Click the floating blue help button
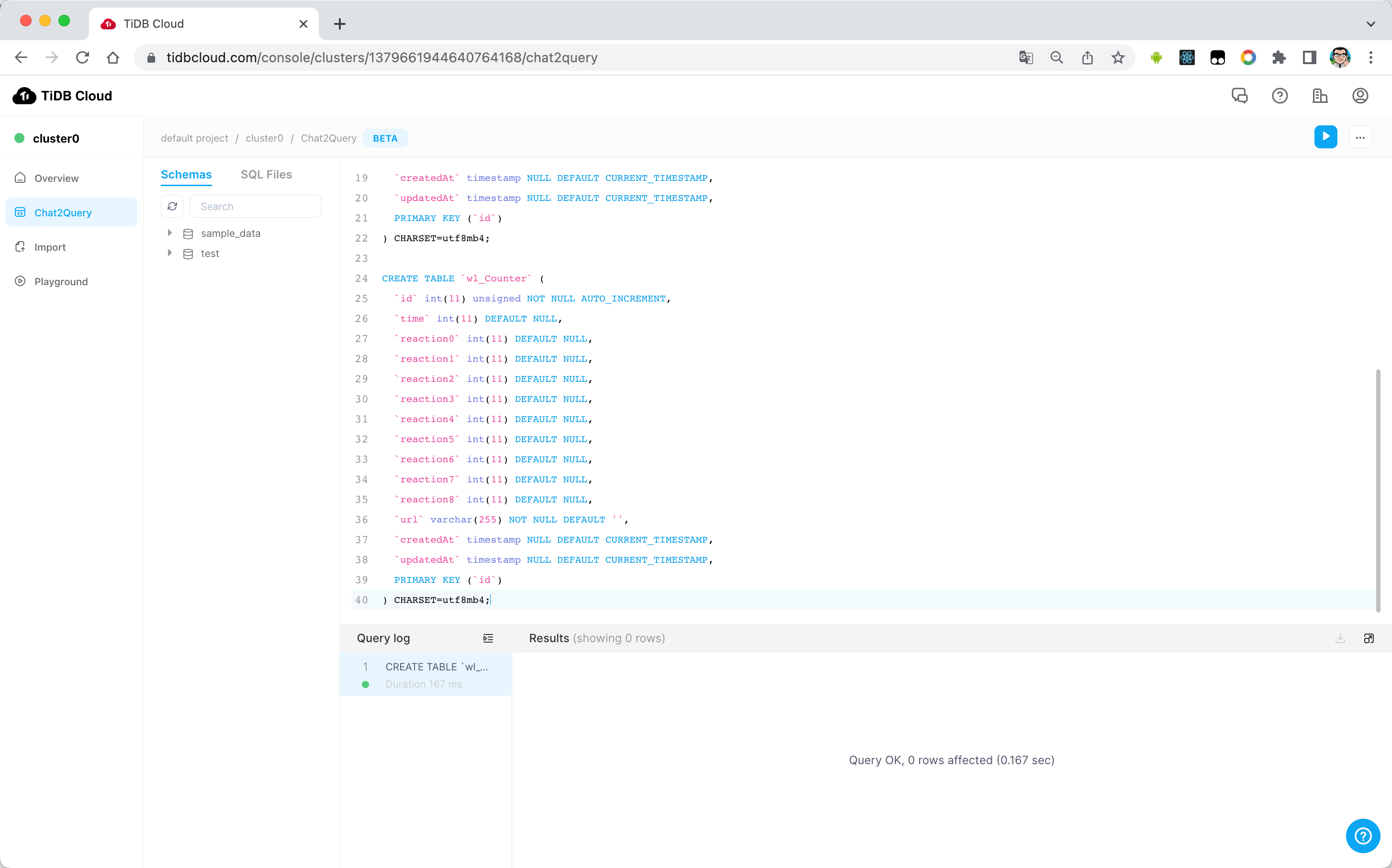The image size is (1392, 868). [1362, 835]
